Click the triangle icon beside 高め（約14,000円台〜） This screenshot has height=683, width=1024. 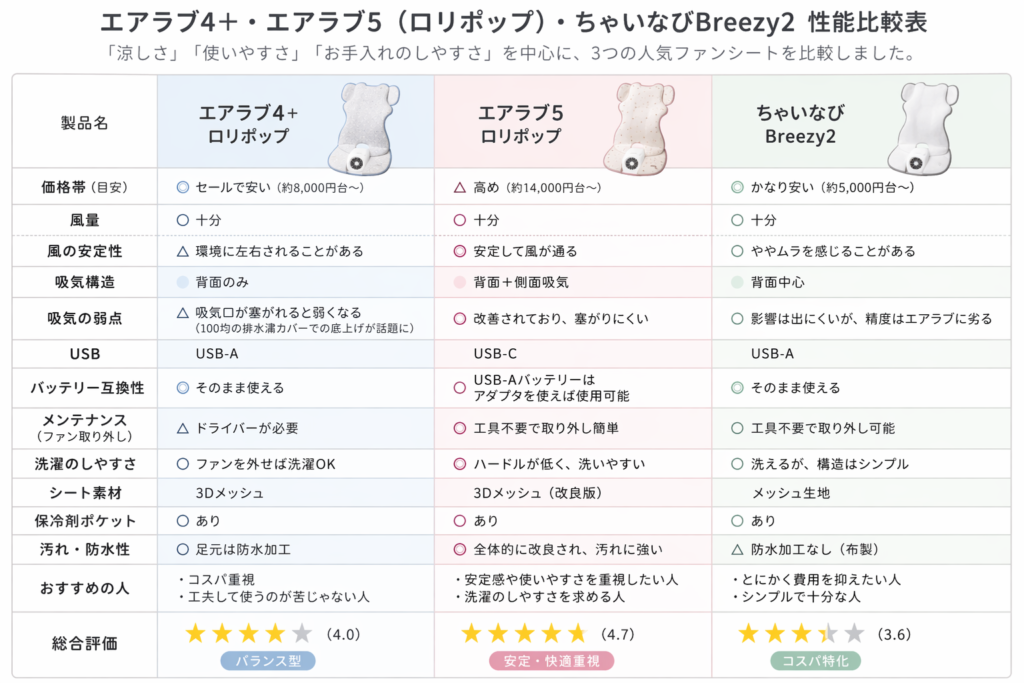[x=460, y=187]
